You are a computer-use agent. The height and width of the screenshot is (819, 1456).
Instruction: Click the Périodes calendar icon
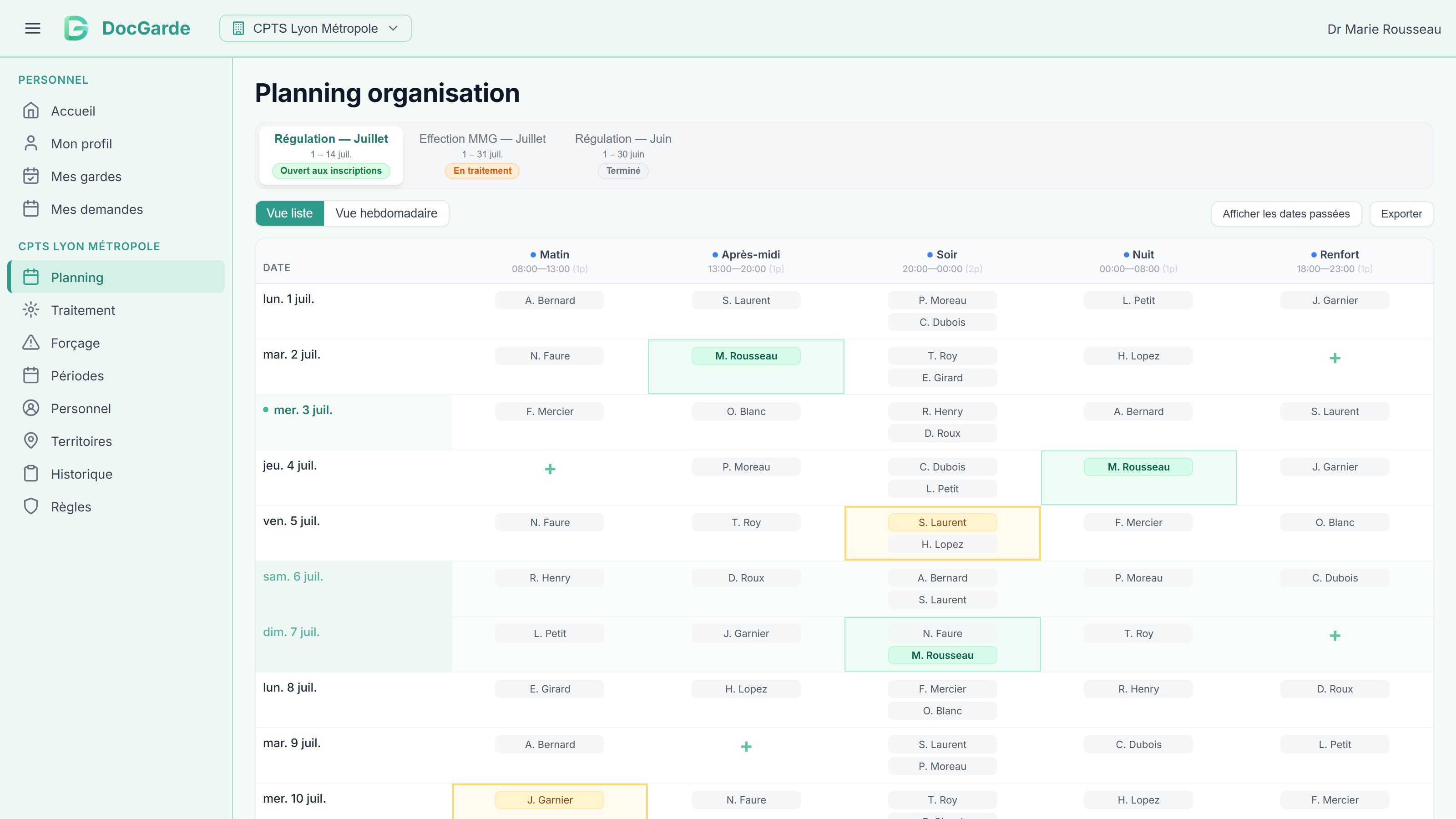click(x=31, y=375)
